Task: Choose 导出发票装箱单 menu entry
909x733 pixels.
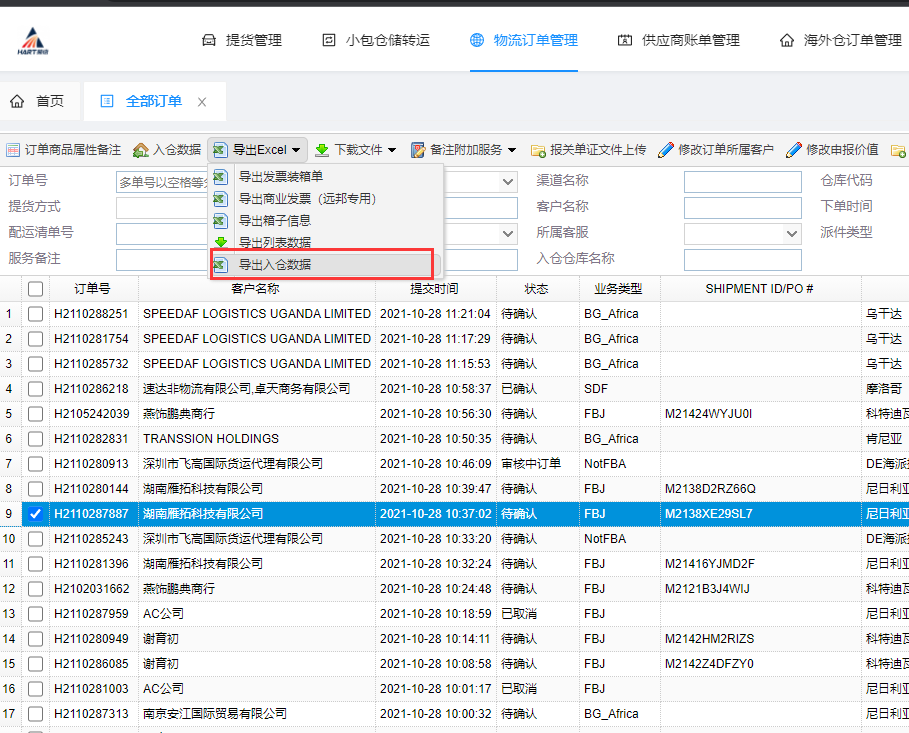Action: click(280, 177)
